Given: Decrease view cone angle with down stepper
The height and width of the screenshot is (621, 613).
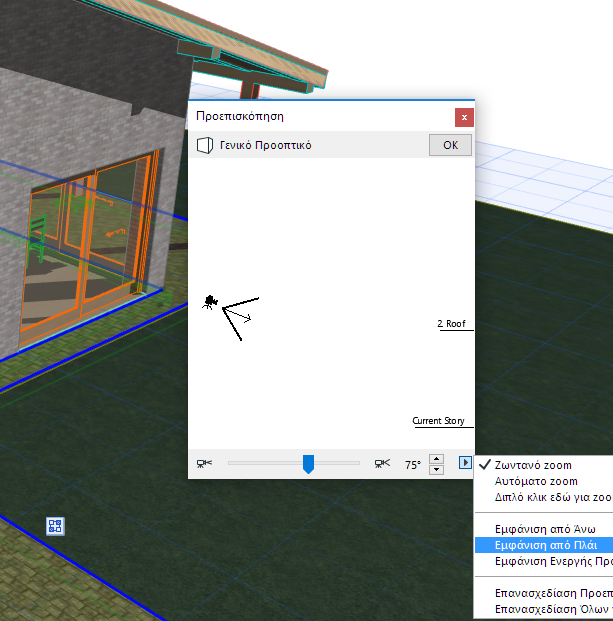Looking at the screenshot, I should tap(436, 470).
